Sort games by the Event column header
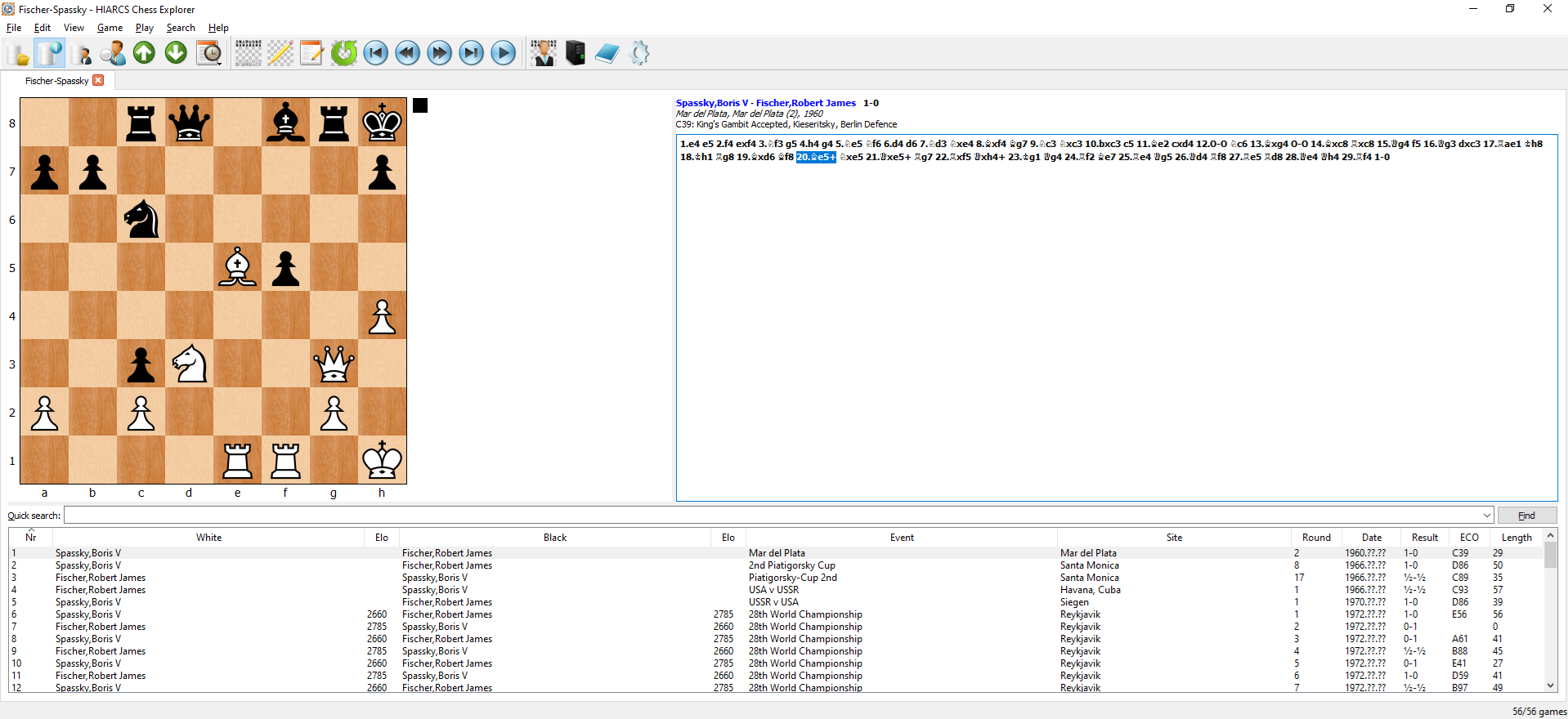Viewport: 1568px width, 719px height. 902,538
